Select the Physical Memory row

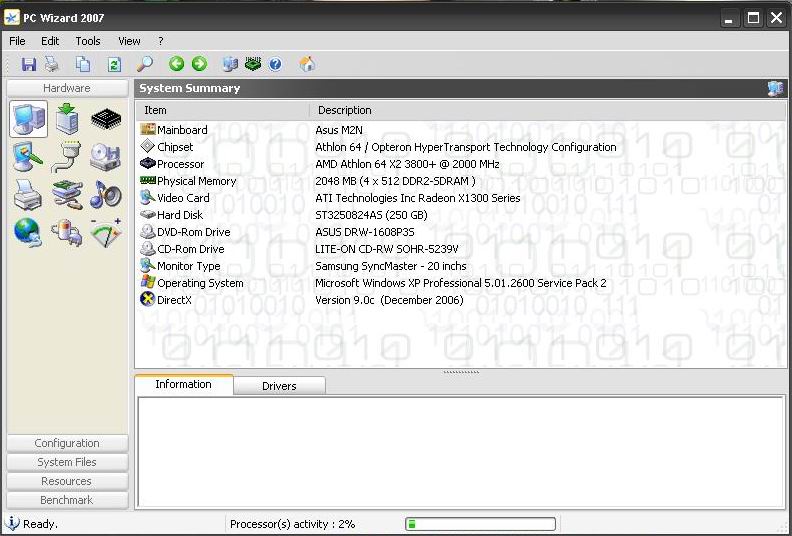(x=461, y=181)
